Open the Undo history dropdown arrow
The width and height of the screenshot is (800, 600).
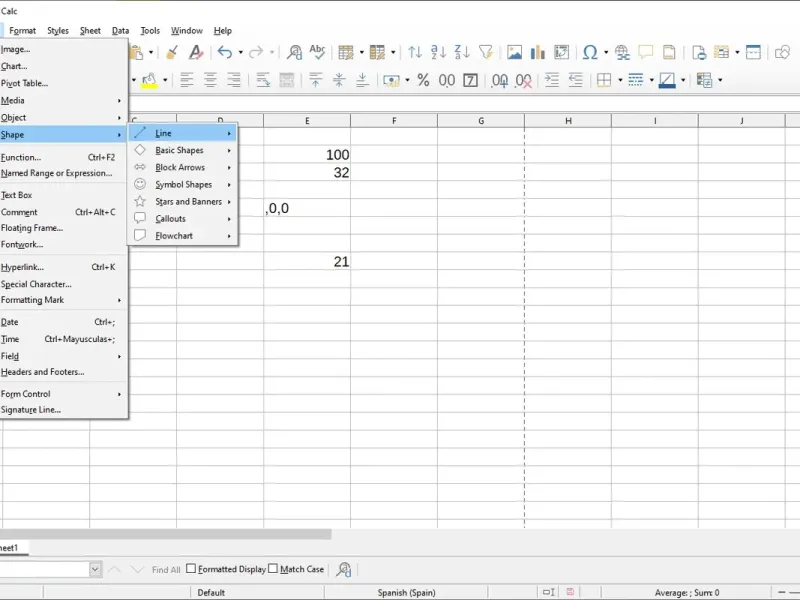tap(240, 52)
